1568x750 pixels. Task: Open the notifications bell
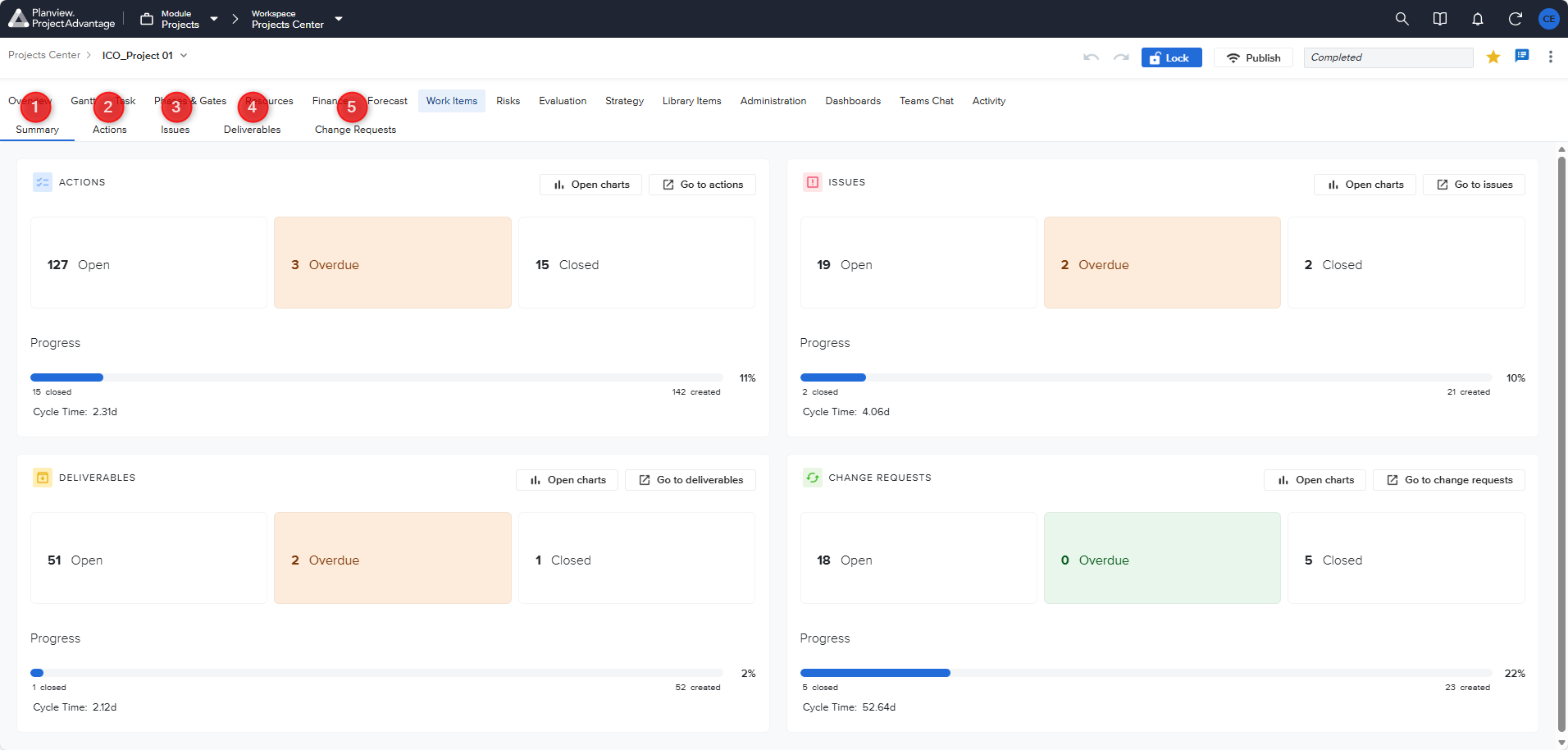pos(1477,19)
